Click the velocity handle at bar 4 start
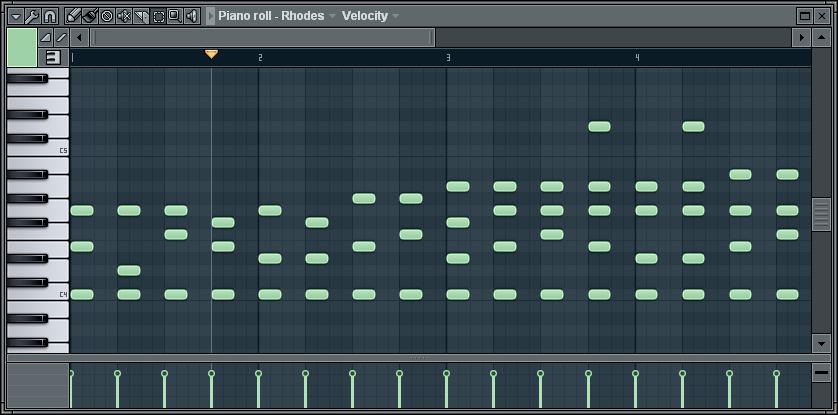838x415 pixels. (x=635, y=374)
